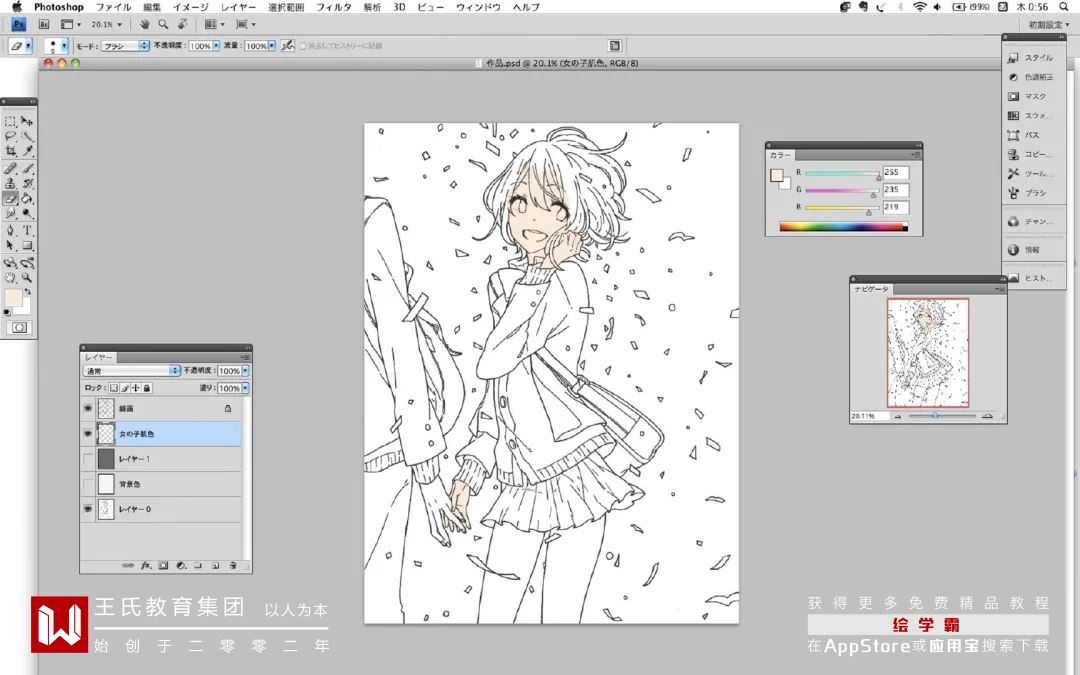Select the Clone Stamp tool
This screenshot has height=675, width=1080.
pos(10,183)
